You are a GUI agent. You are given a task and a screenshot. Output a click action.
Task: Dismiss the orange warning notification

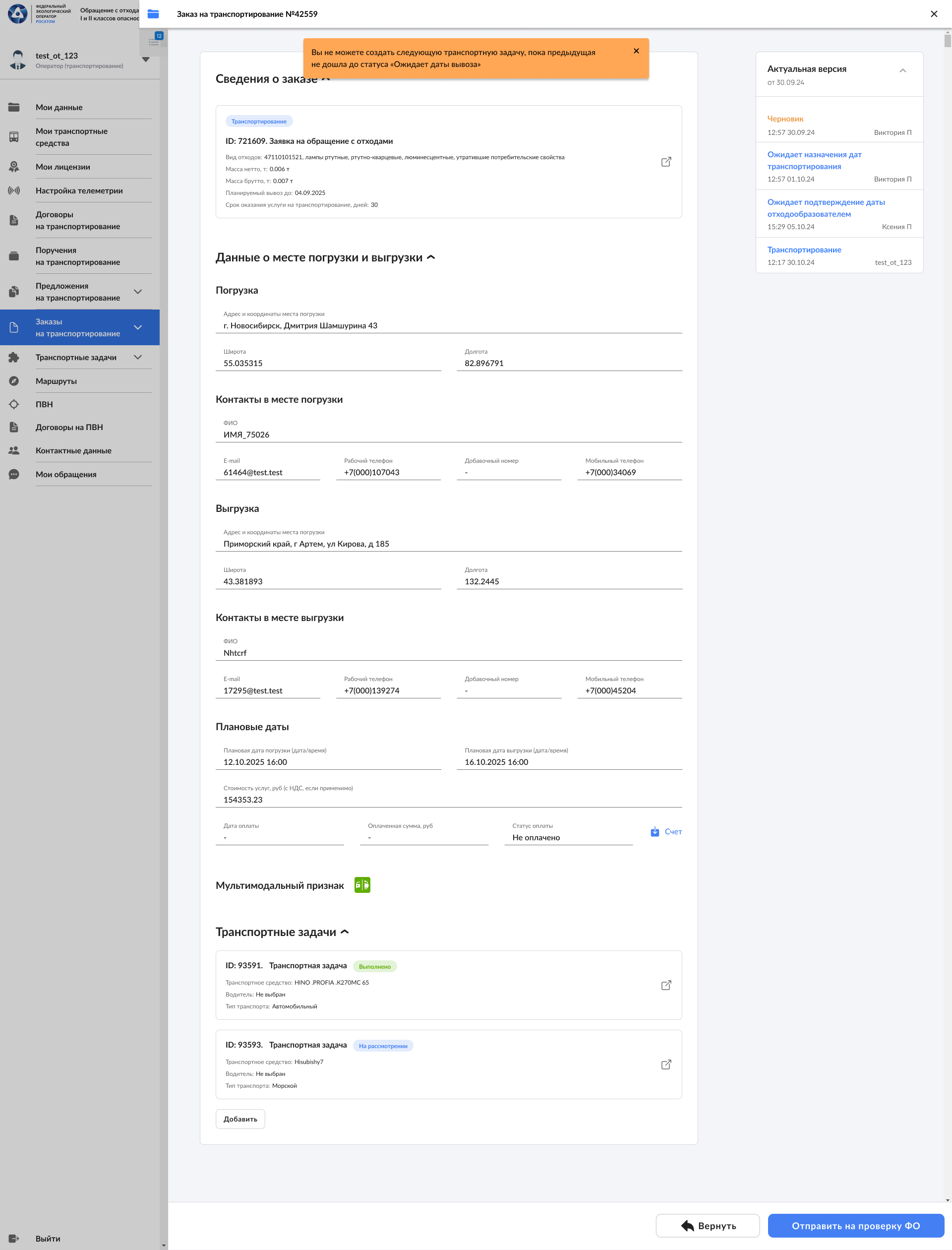pyautogui.click(x=636, y=51)
